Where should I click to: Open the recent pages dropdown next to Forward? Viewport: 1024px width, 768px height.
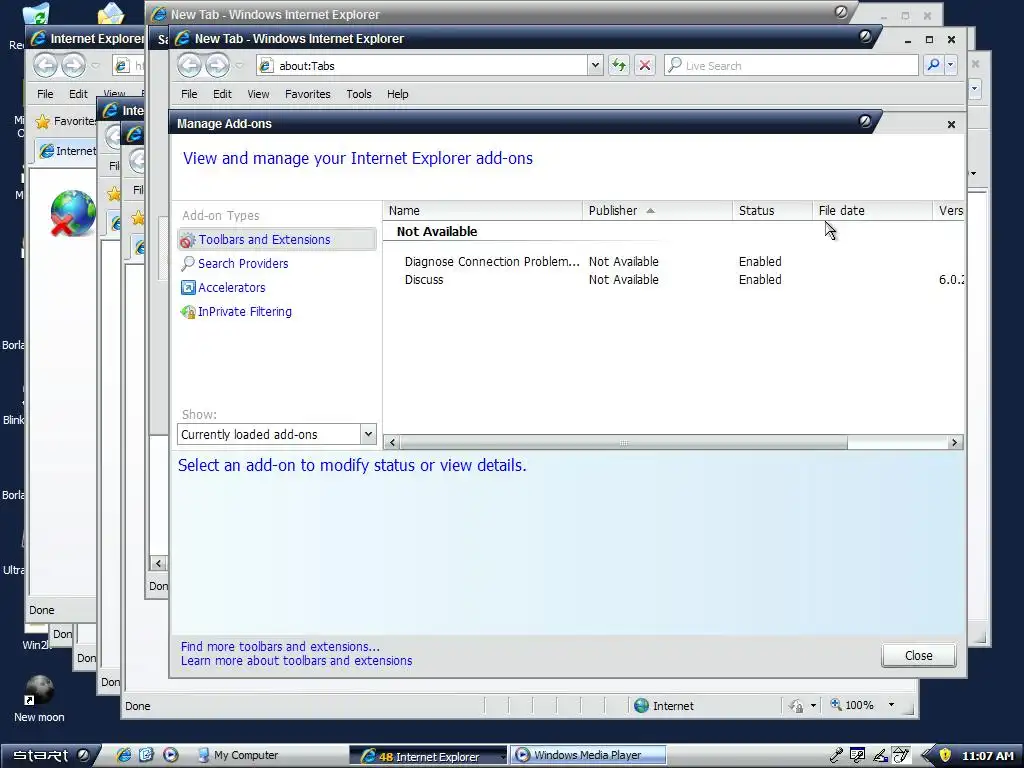pyautogui.click(x=240, y=65)
